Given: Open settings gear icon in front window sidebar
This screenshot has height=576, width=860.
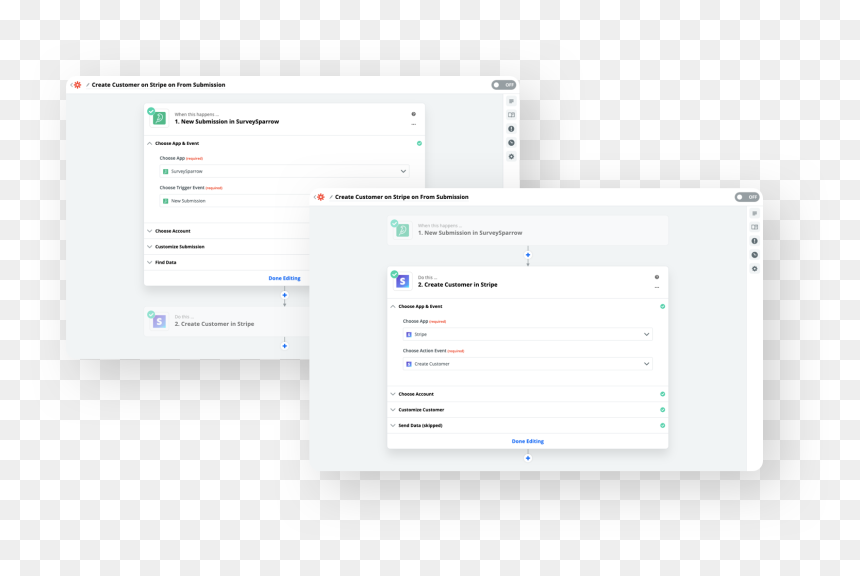Looking at the screenshot, I should [755, 269].
